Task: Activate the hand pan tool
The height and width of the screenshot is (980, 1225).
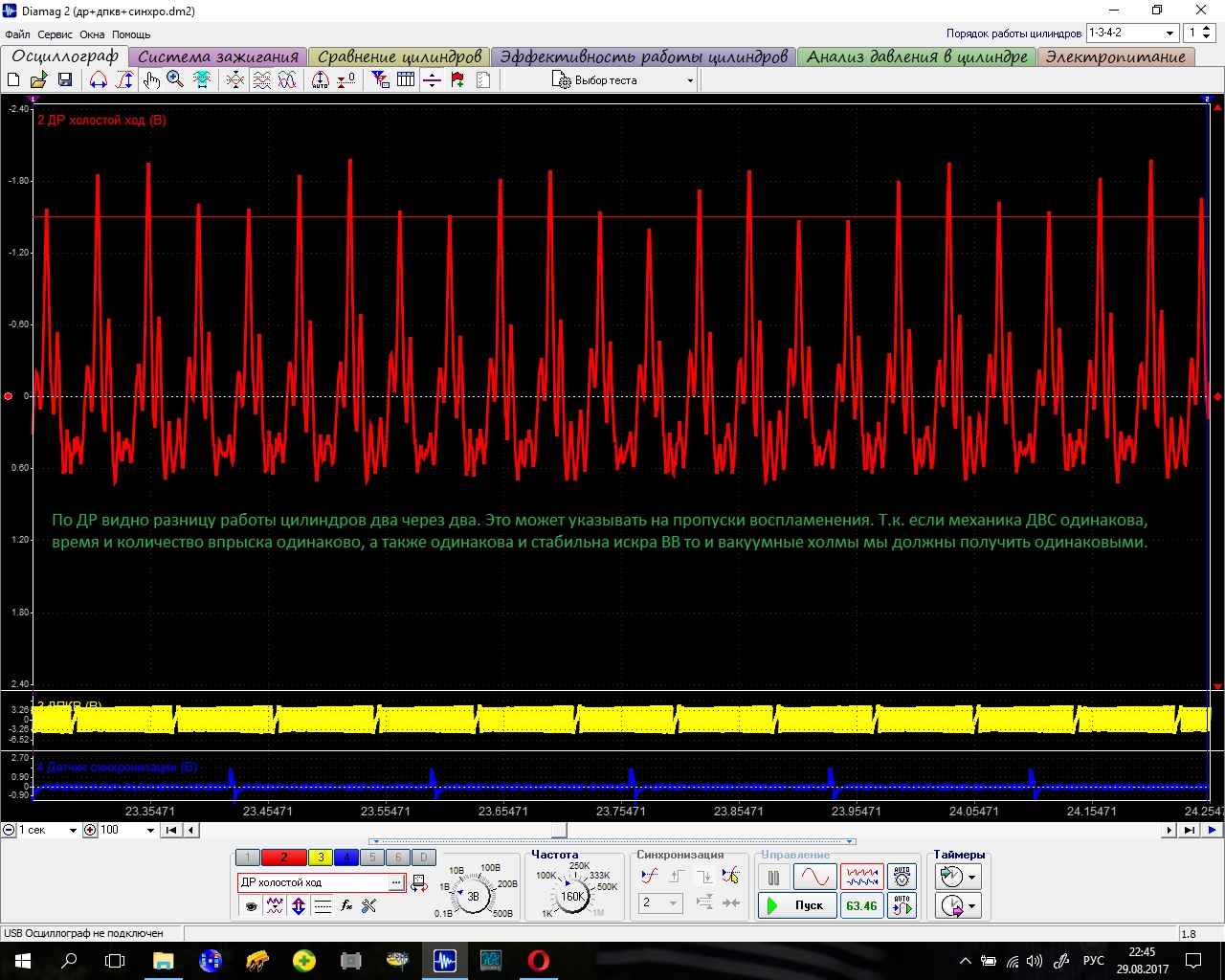Action: (150, 80)
